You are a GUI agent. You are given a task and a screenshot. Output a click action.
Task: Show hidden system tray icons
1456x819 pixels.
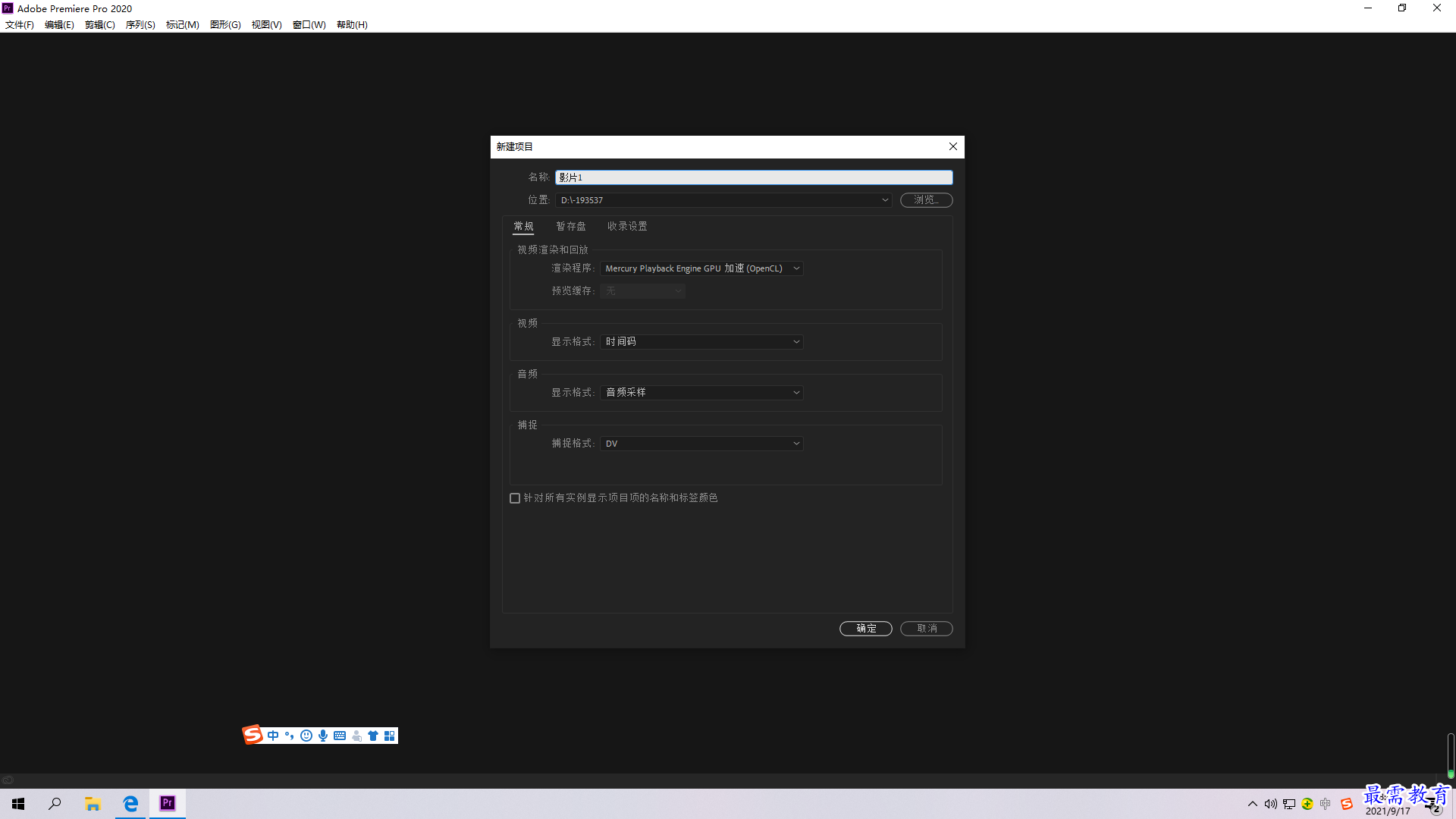point(1253,804)
